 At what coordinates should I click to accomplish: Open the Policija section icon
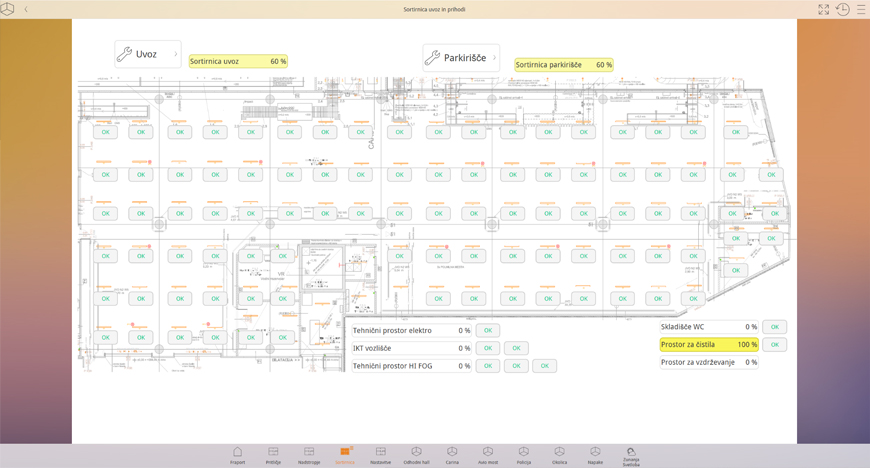(524, 454)
